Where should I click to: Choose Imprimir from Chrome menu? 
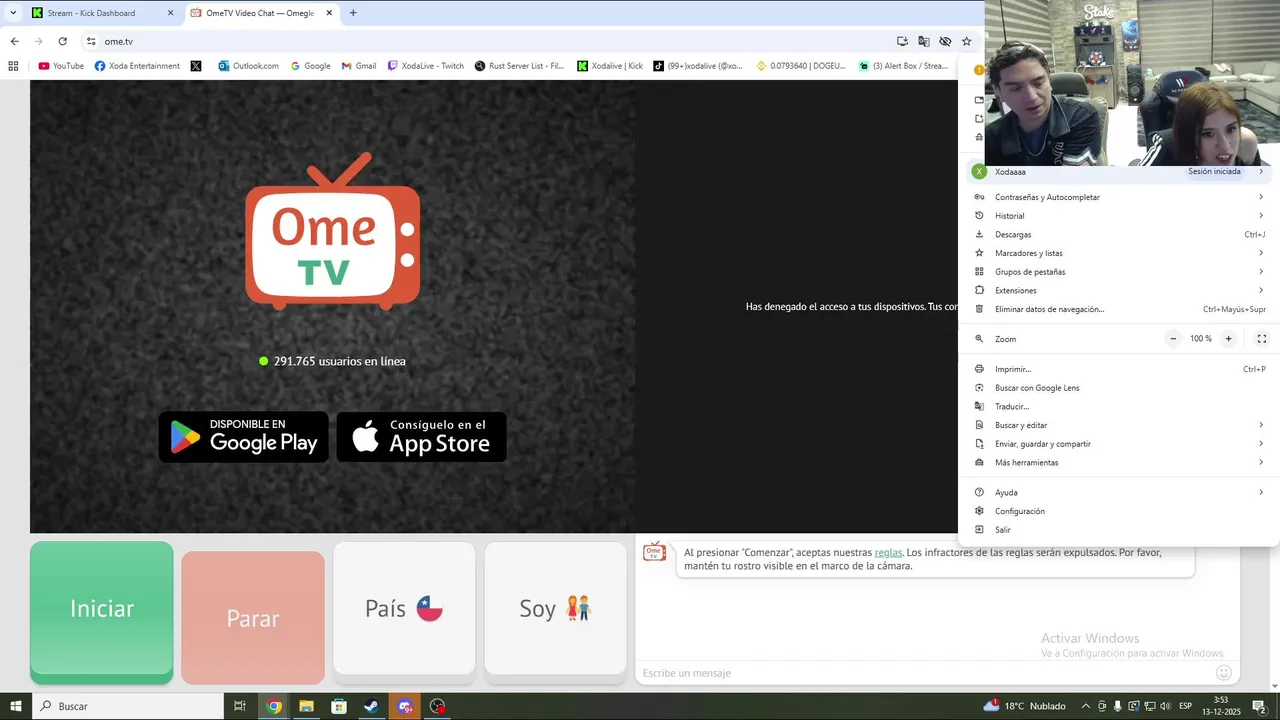1119,369
